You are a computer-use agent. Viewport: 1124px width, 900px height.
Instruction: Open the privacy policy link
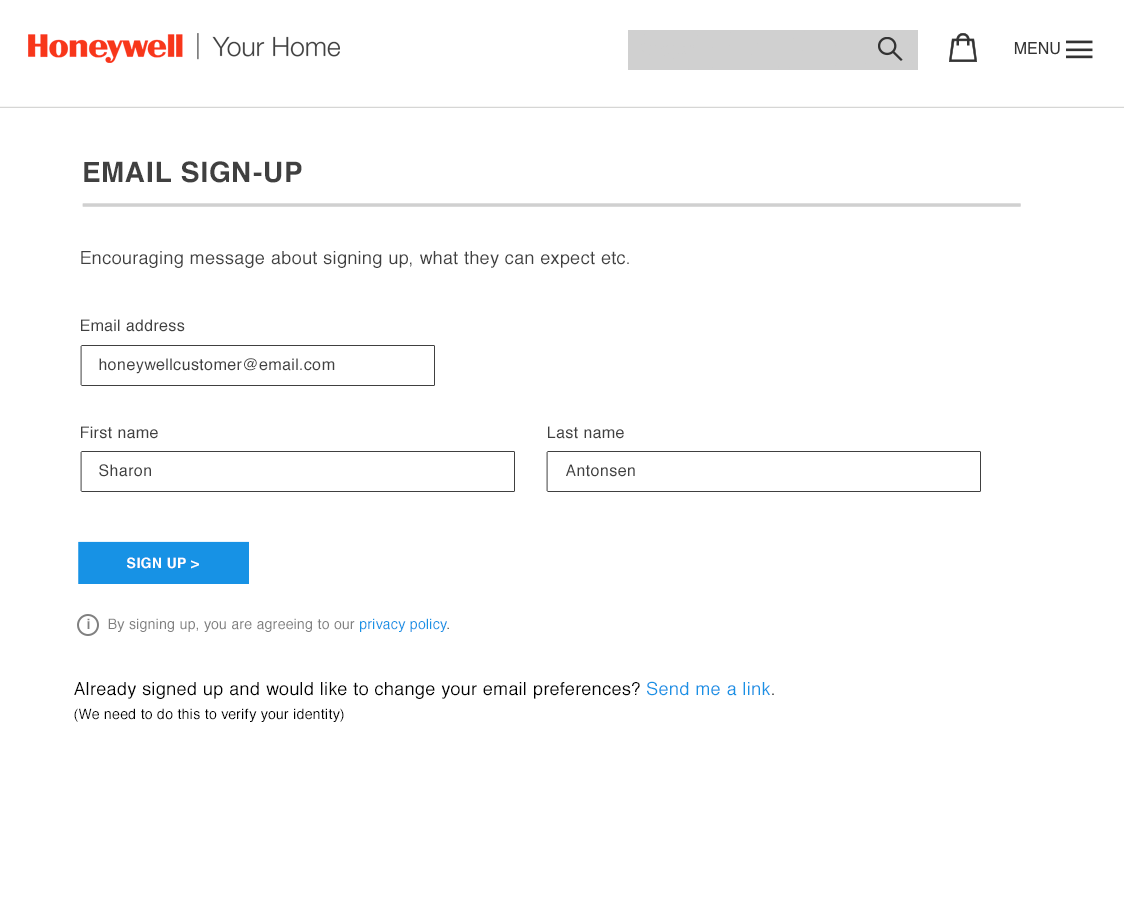click(402, 624)
